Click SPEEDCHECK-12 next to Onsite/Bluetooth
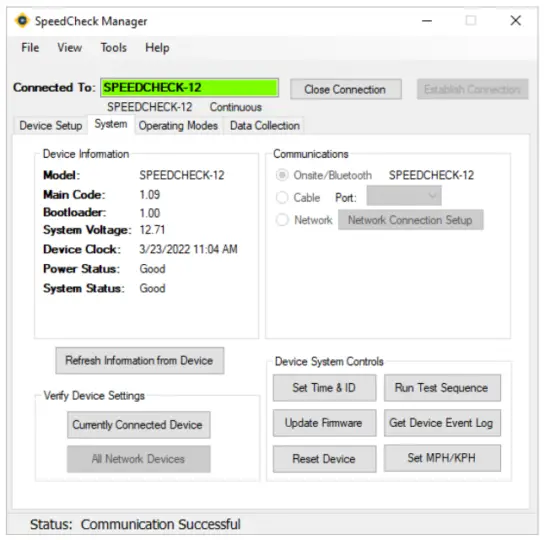 (x=431, y=175)
